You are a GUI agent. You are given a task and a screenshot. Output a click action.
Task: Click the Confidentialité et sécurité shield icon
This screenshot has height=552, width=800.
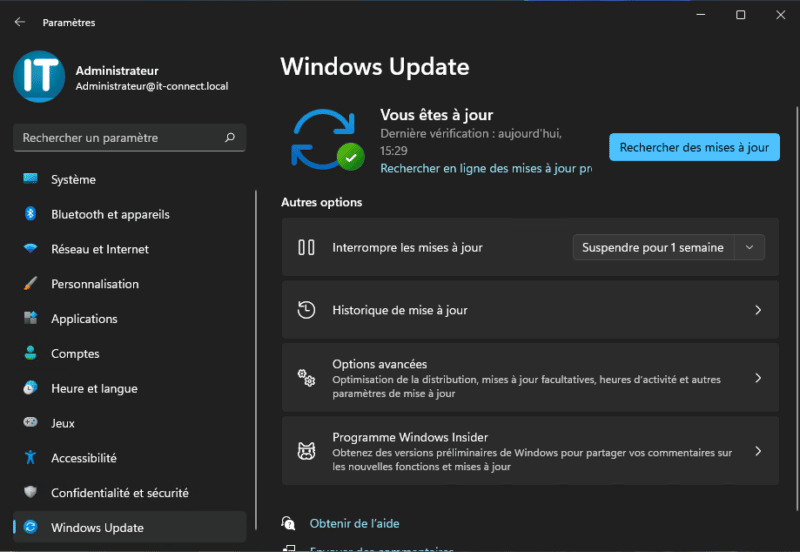point(30,493)
